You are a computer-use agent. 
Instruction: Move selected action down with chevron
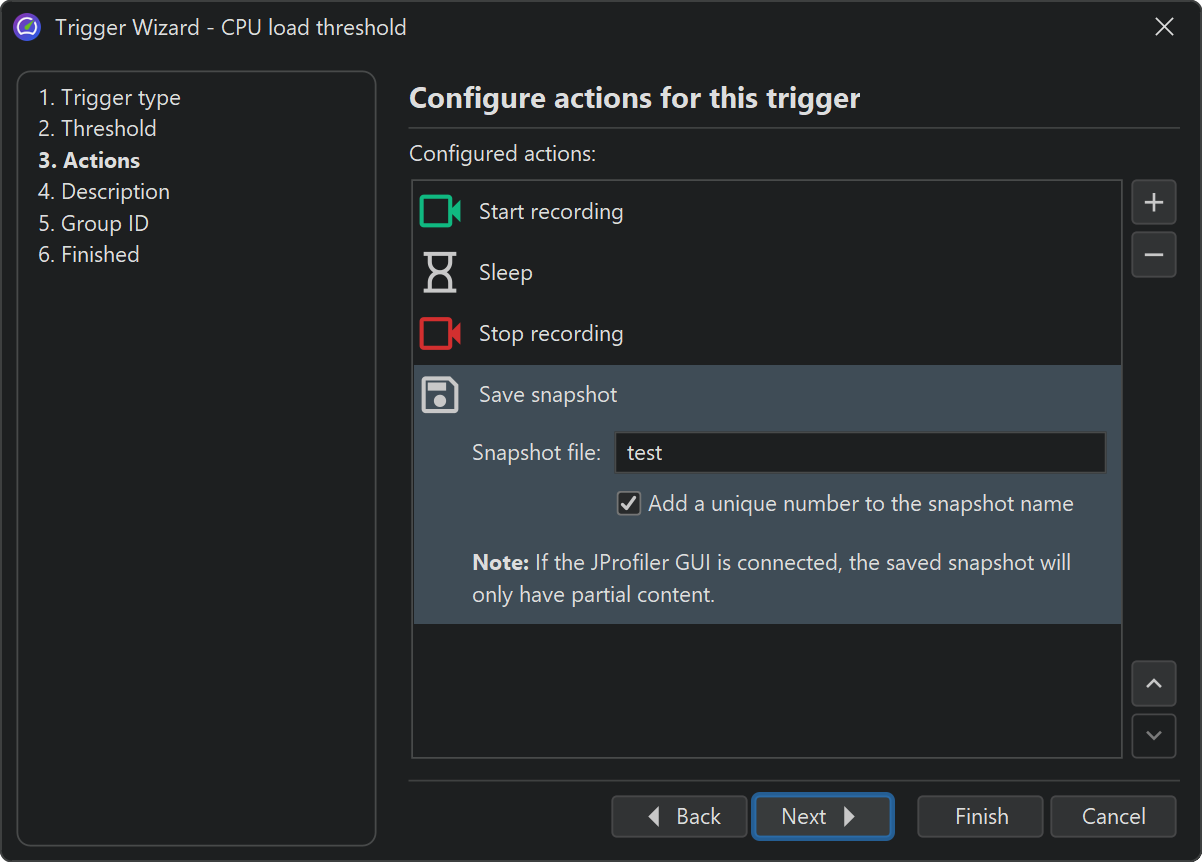coord(1153,736)
